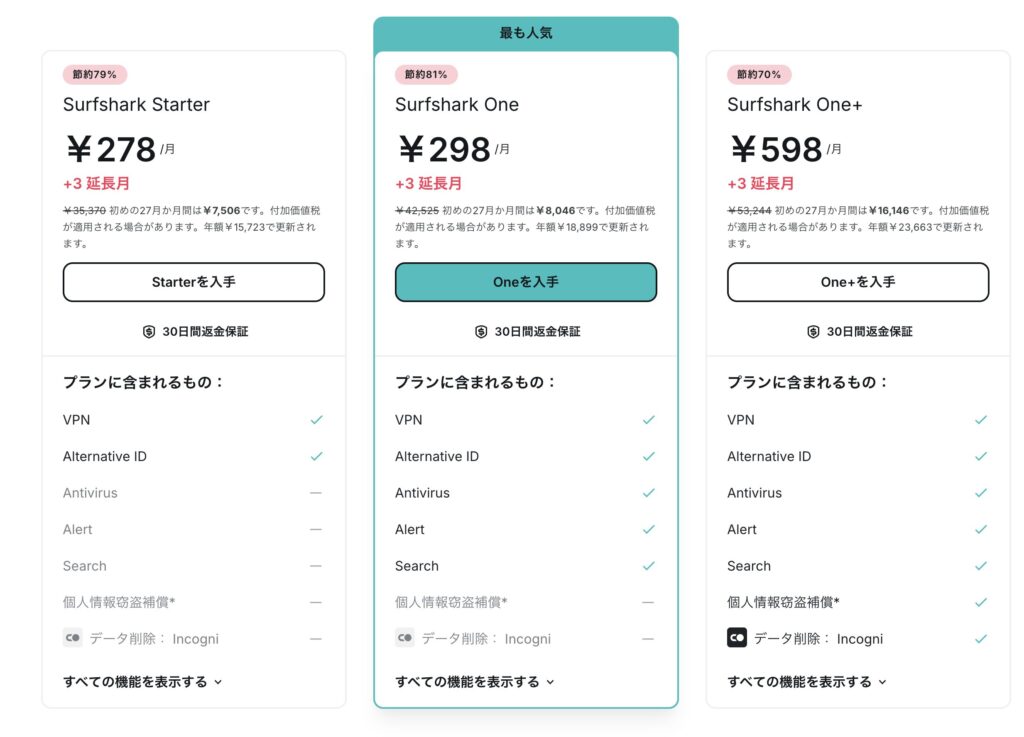Screen dimensions: 1024x737
Task: Click the 30日間返金保証 money icon under One plan
Action: point(482,330)
